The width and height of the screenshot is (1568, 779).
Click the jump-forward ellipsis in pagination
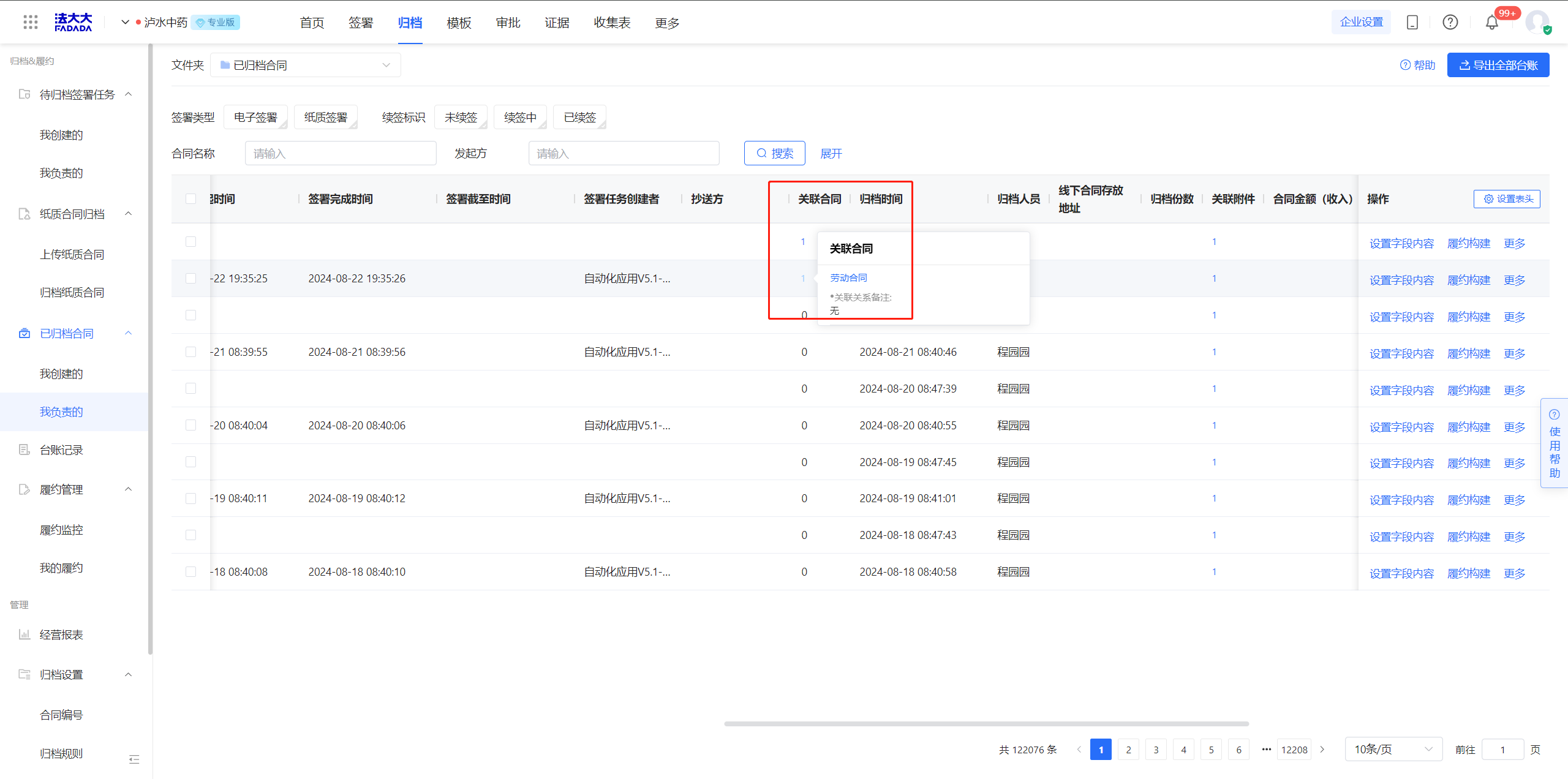tap(1267, 750)
